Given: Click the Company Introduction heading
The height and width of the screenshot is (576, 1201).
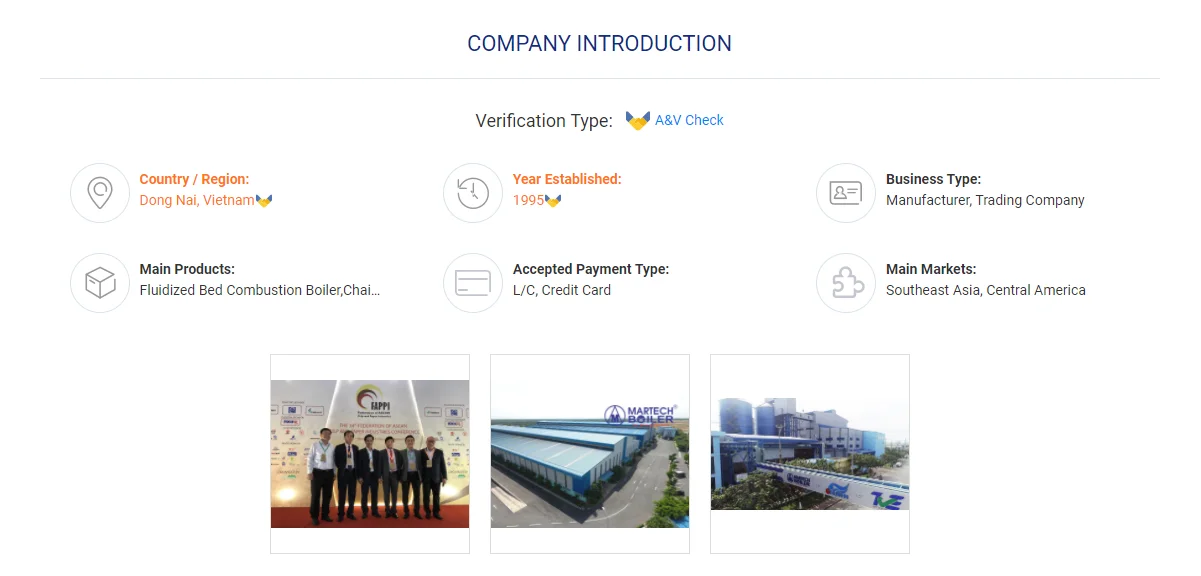Looking at the screenshot, I should pyautogui.click(x=600, y=44).
